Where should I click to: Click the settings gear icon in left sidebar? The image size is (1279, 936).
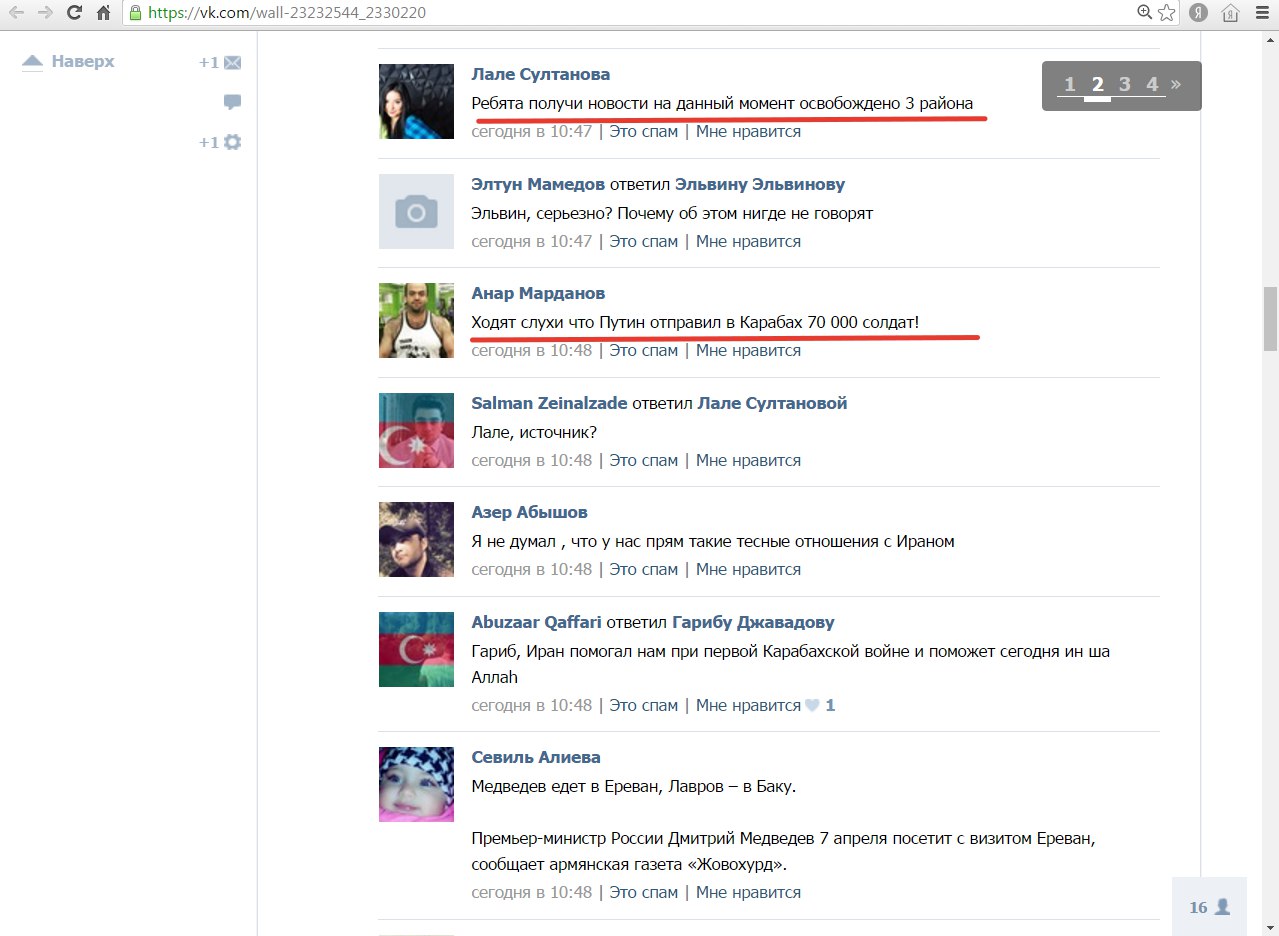[233, 142]
